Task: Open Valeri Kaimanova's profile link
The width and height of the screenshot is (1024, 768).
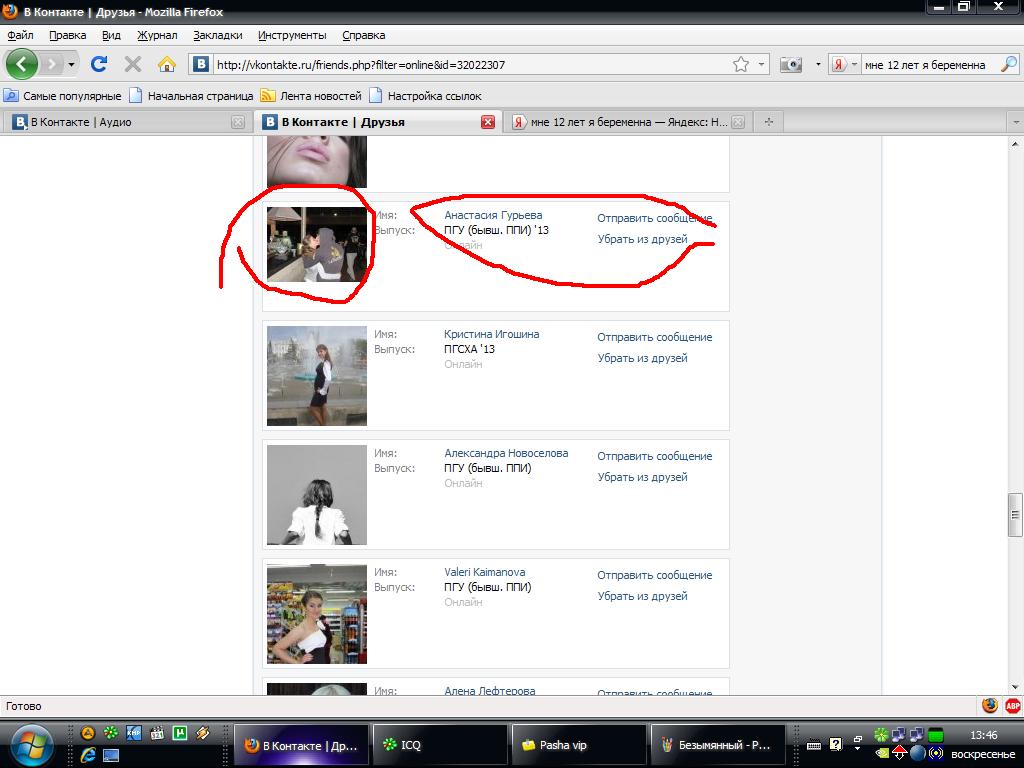Action: coord(485,571)
